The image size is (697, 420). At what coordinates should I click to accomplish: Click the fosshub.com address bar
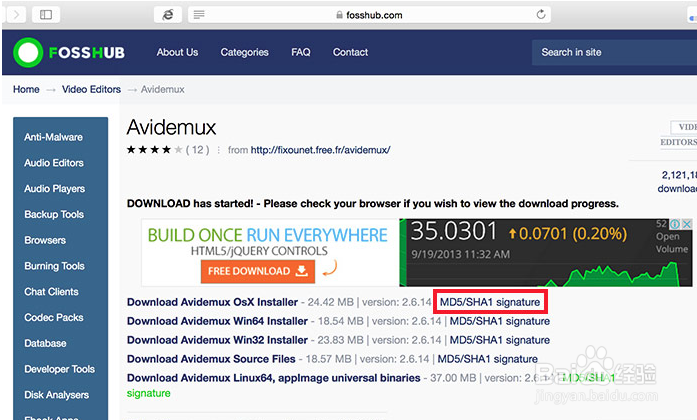(369, 15)
